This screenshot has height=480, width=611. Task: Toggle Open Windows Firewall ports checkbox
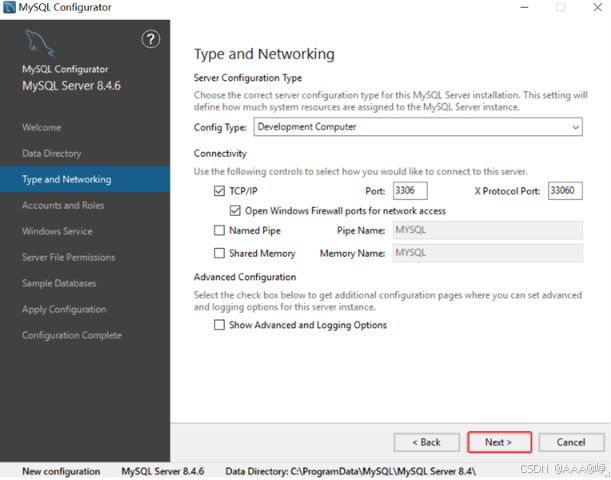[235, 211]
